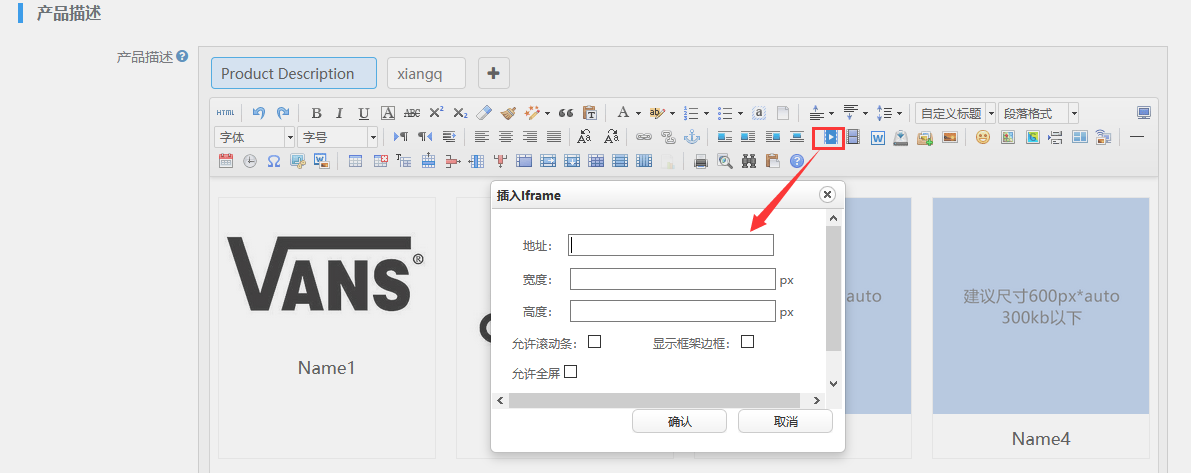
Task: Open the 段落格式 paragraph format dropdown
Action: (1038, 113)
